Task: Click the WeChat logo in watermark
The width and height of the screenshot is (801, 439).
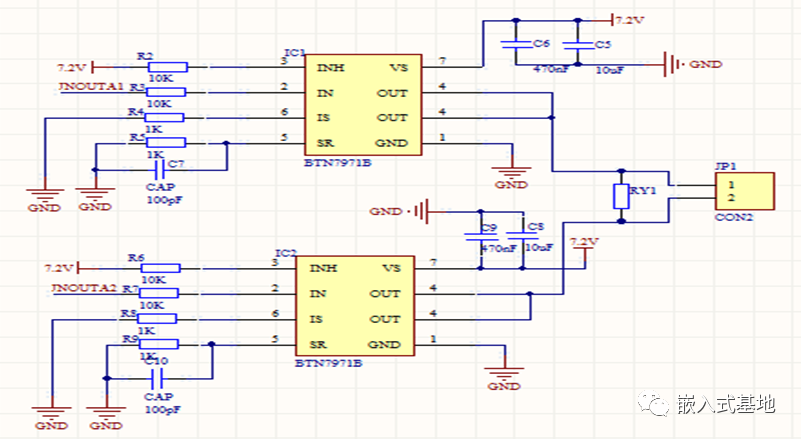Action: tap(656, 405)
